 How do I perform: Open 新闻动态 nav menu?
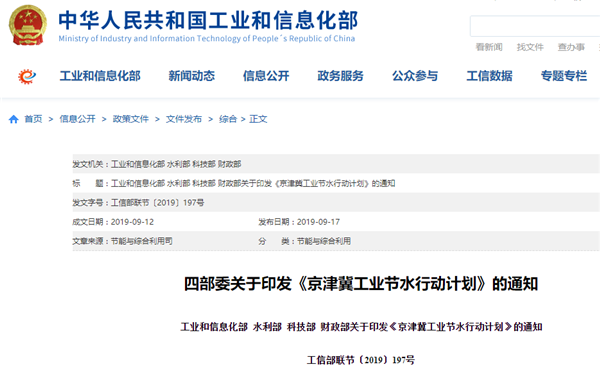(x=192, y=76)
